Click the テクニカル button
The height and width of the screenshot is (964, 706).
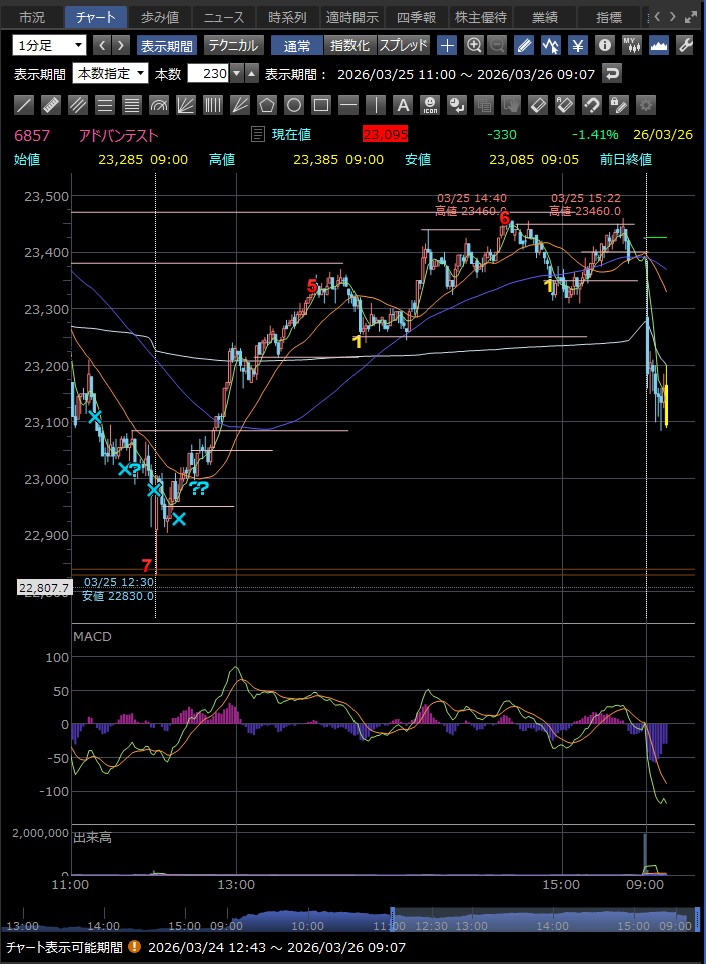(x=233, y=45)
